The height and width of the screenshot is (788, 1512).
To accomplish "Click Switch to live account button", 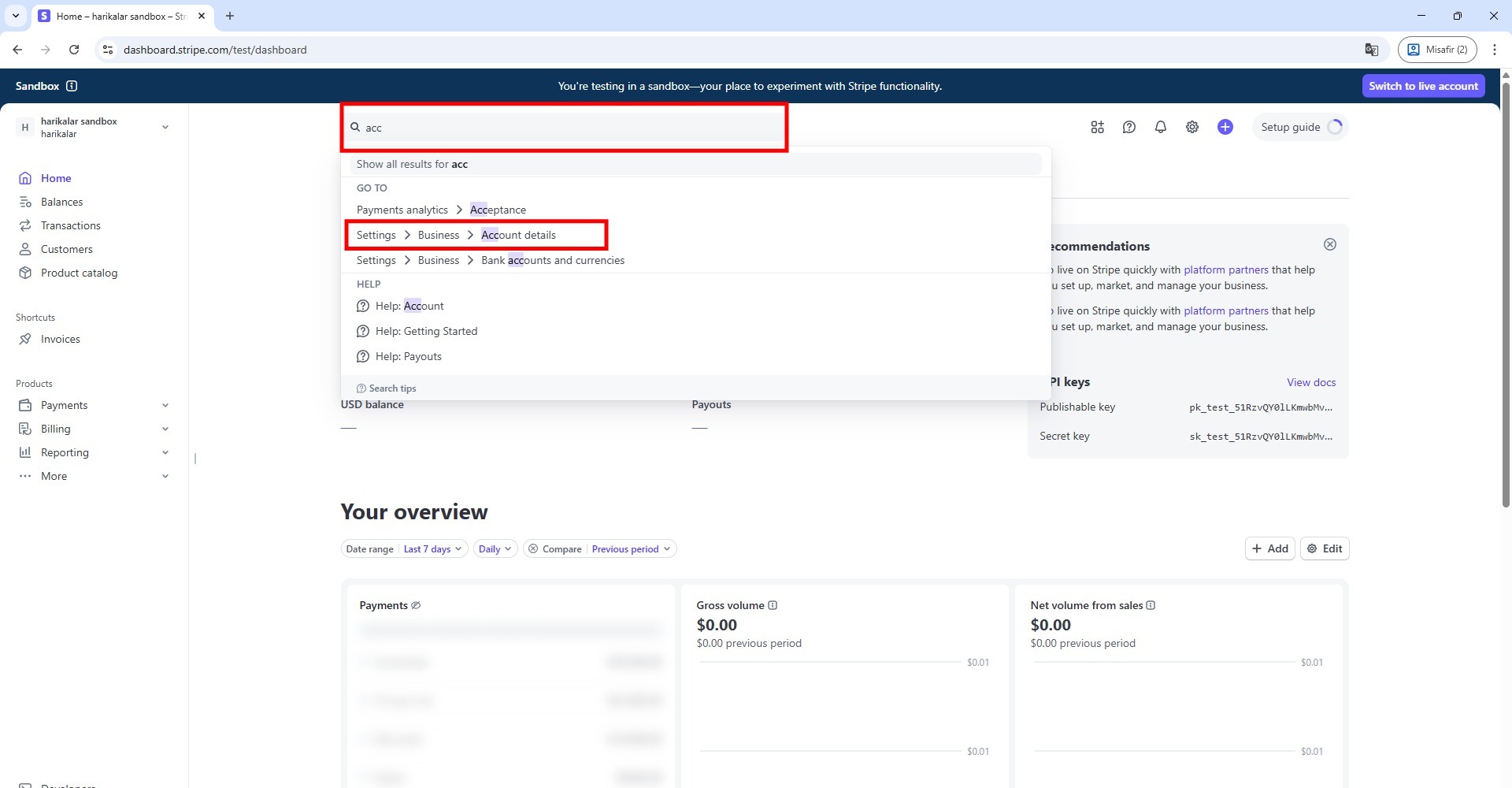I will pos(1422,86).
